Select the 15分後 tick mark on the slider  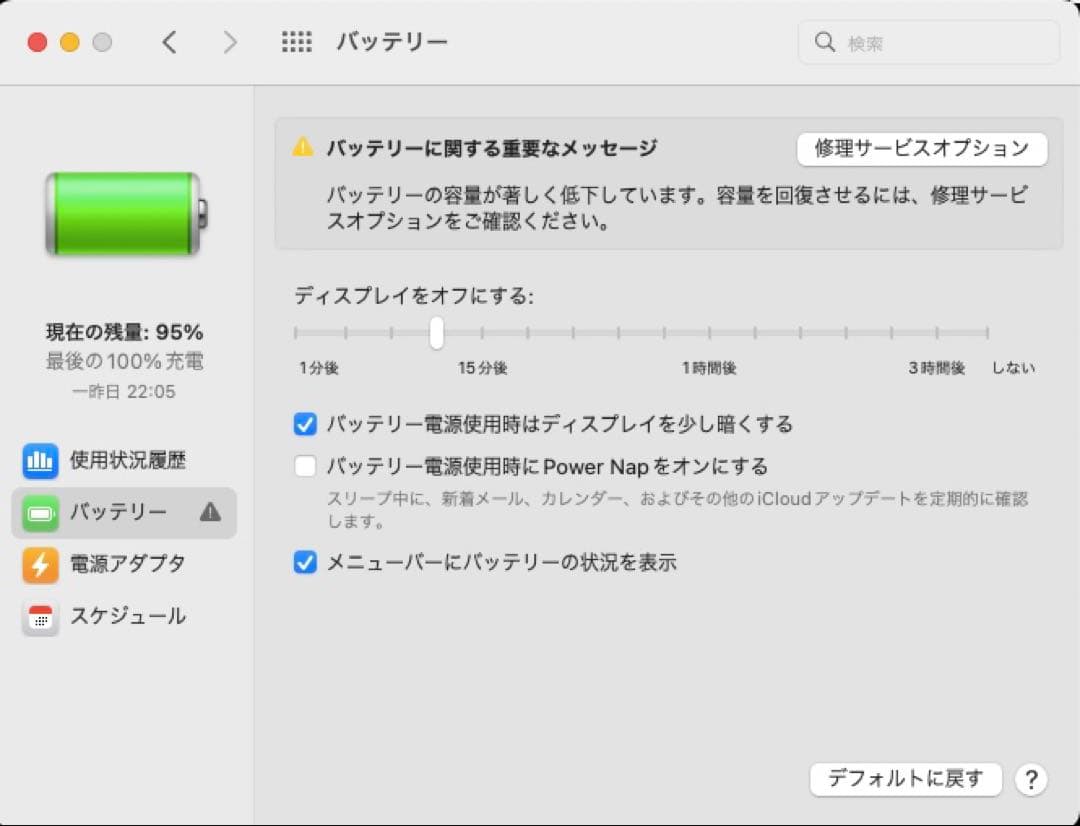click(482, 332)
